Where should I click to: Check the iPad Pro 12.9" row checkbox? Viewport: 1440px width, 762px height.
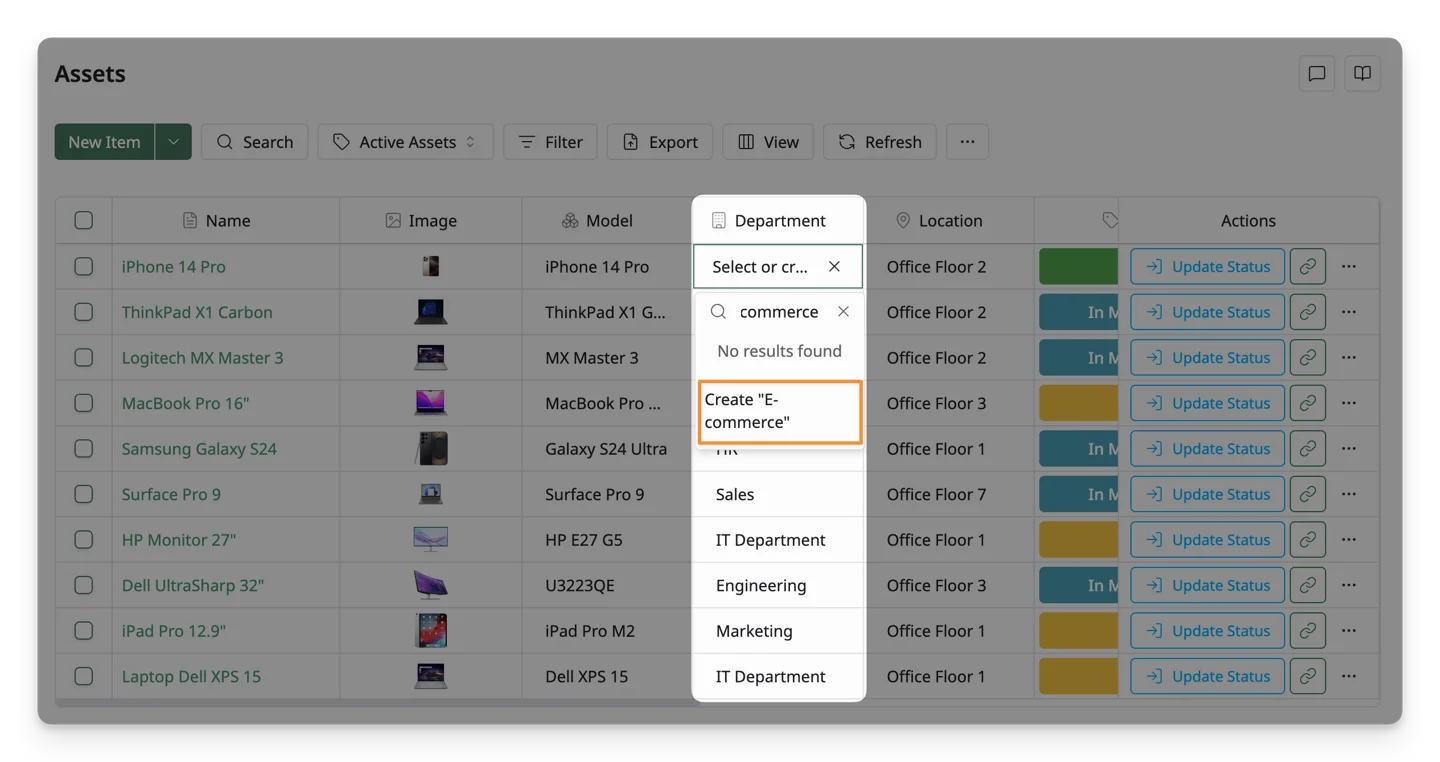coord(84,630)
